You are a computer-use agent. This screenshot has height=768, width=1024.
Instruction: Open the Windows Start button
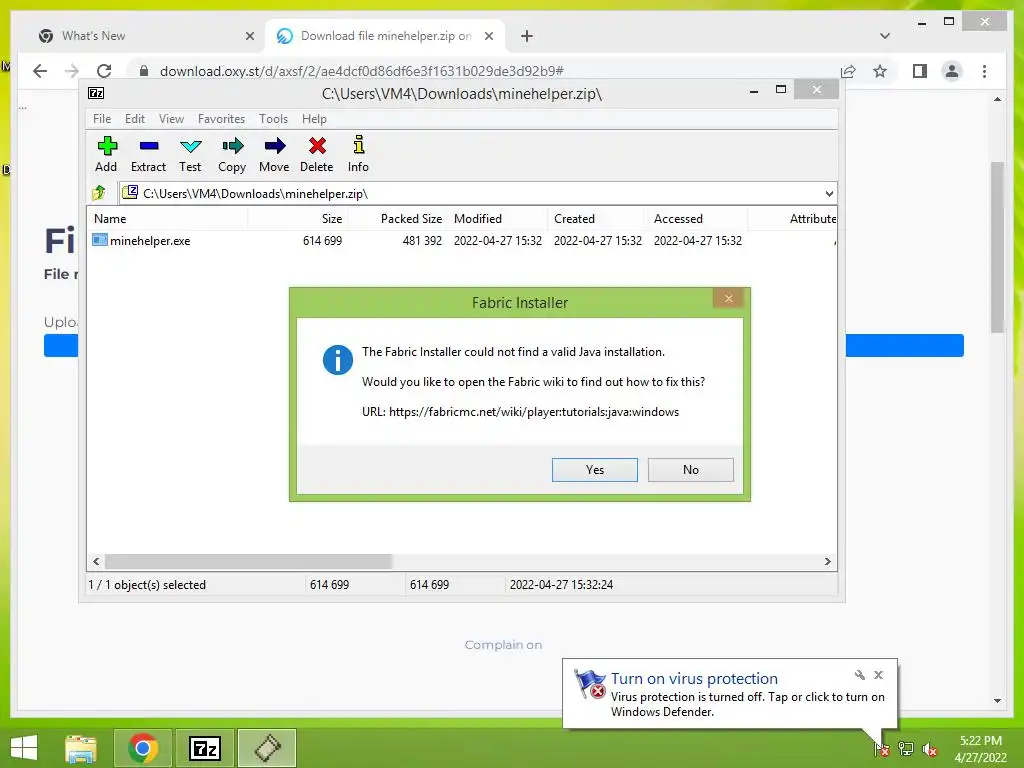pyautogui.click(x=24, y=748)
